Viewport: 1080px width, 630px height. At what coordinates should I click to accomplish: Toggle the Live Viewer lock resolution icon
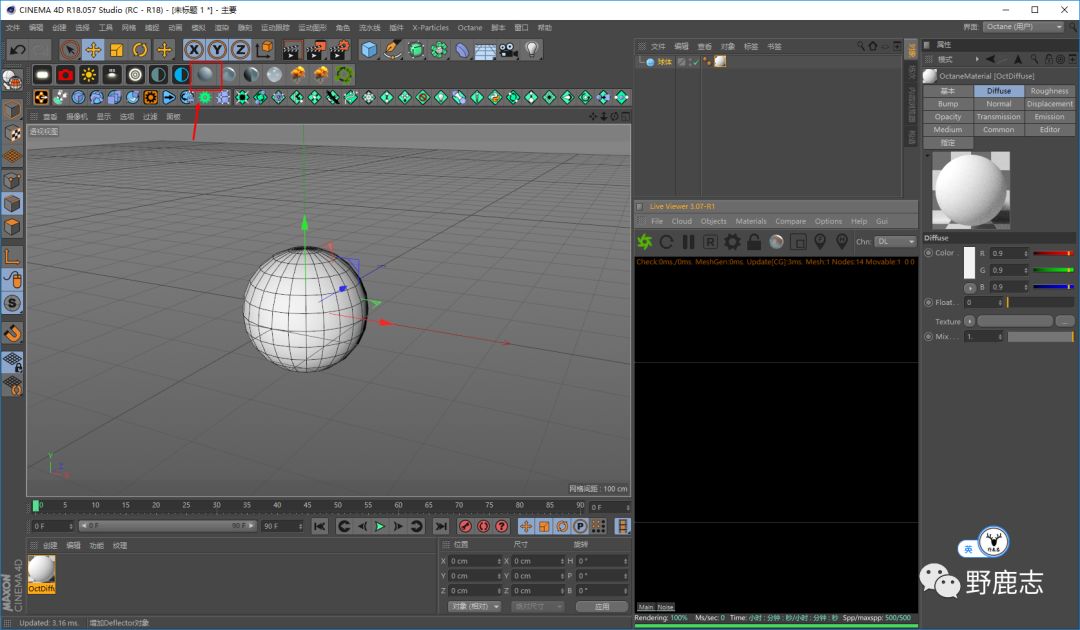pyautogui.click(x=754, y=241)
